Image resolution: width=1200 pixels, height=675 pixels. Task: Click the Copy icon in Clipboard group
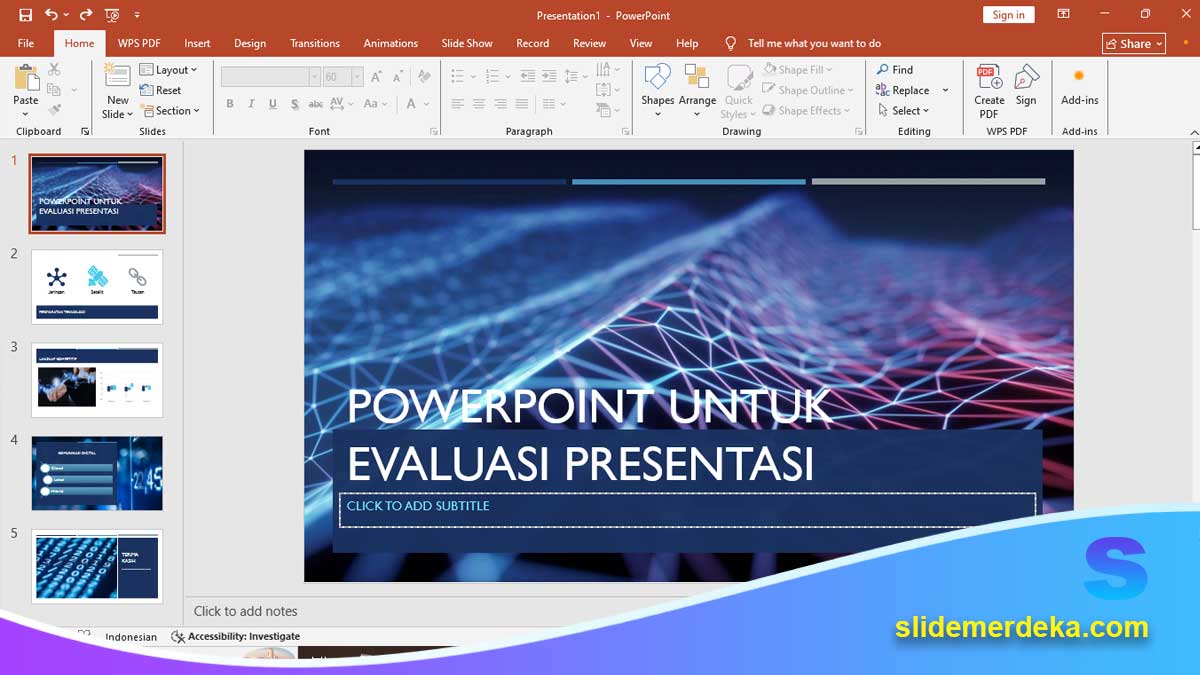(54, 90)
